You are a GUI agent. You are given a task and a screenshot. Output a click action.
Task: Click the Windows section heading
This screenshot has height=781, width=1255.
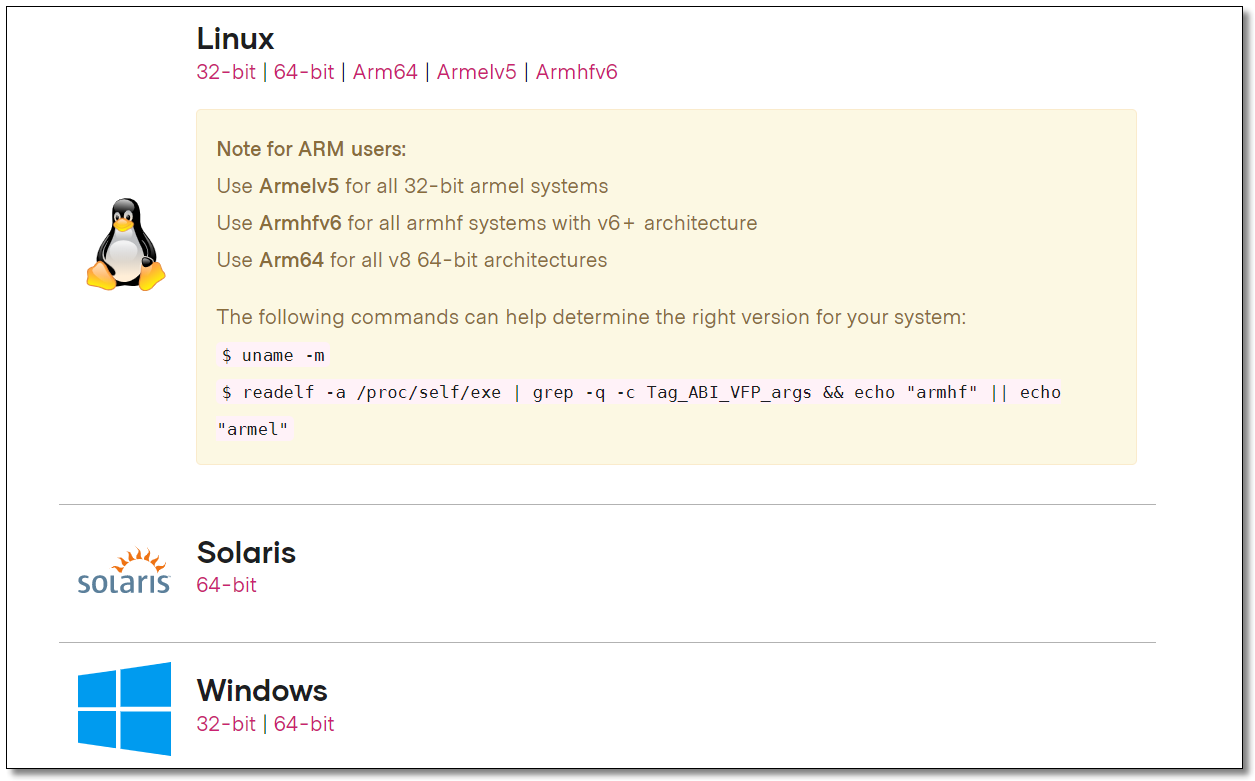(262, 690)
